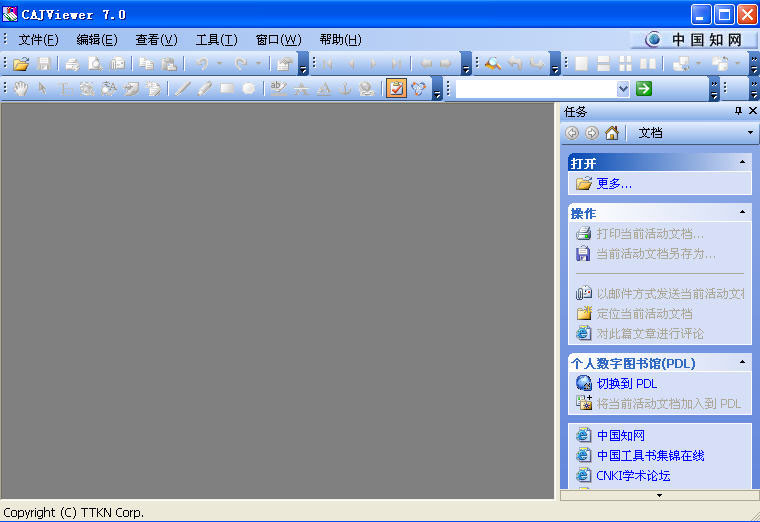Click the 打印当前活动文档... item
This screenshot has height=522, width=760.
point(650,234)
